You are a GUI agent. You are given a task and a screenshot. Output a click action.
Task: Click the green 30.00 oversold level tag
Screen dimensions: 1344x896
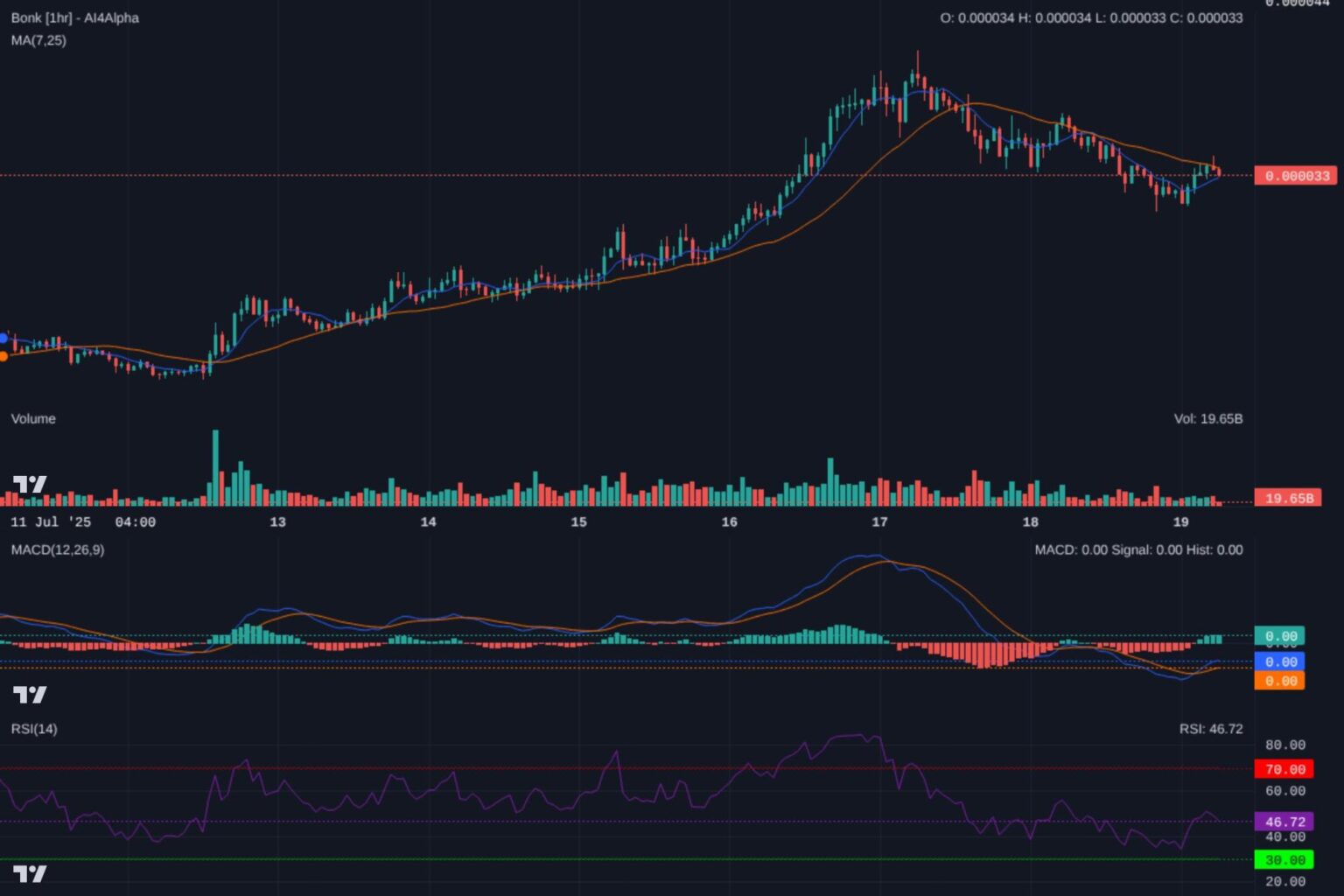[x=1284, y=859]
